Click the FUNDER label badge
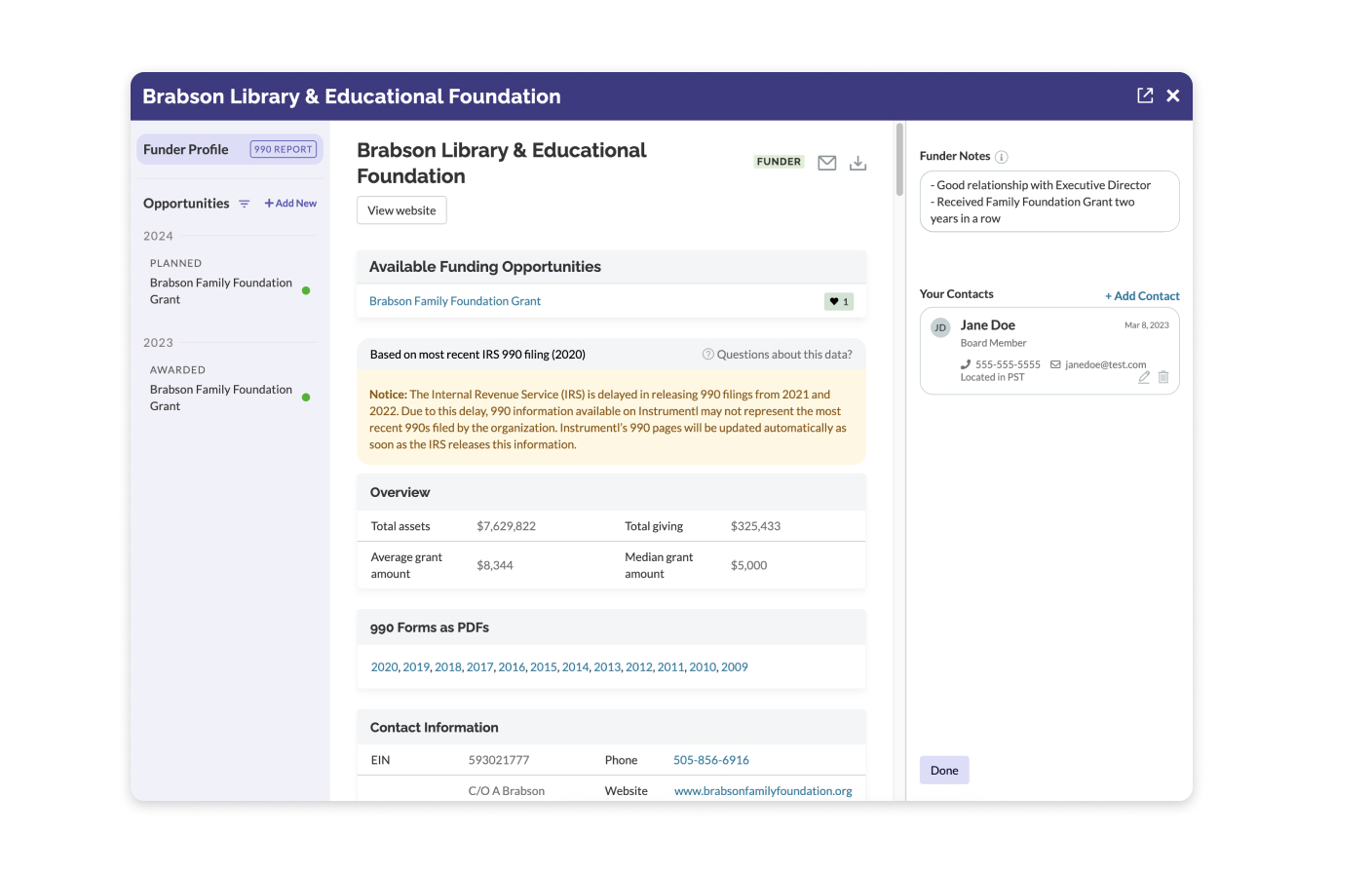This screenshot has height=873, width=1372. pyautogui.click(x=780, y=162)
